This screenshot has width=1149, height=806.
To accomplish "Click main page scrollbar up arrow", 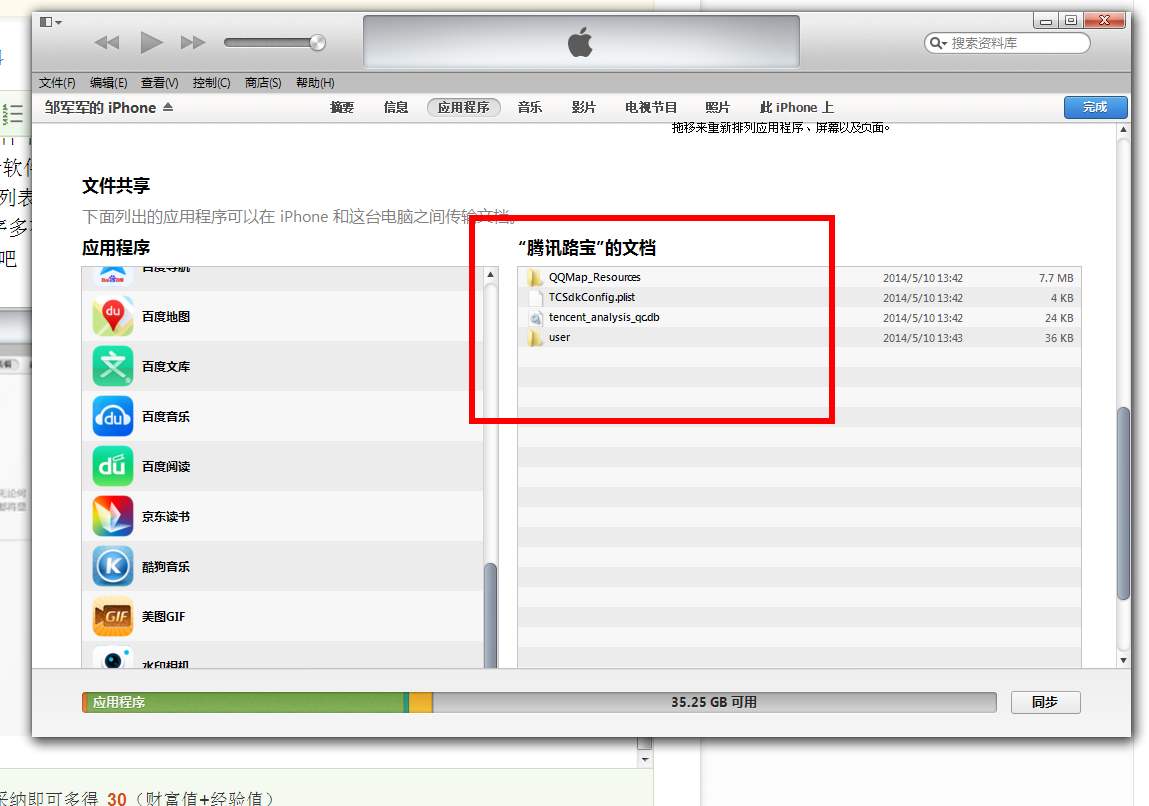I will click(1123, 130).
